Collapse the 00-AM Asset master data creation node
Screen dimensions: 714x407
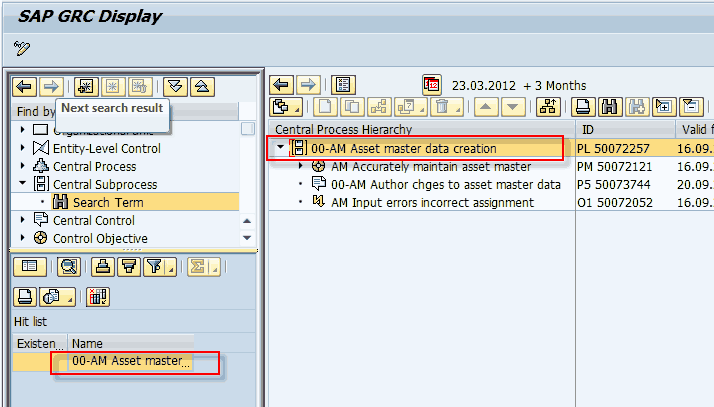pyautogui.click(x=280, y=149)
